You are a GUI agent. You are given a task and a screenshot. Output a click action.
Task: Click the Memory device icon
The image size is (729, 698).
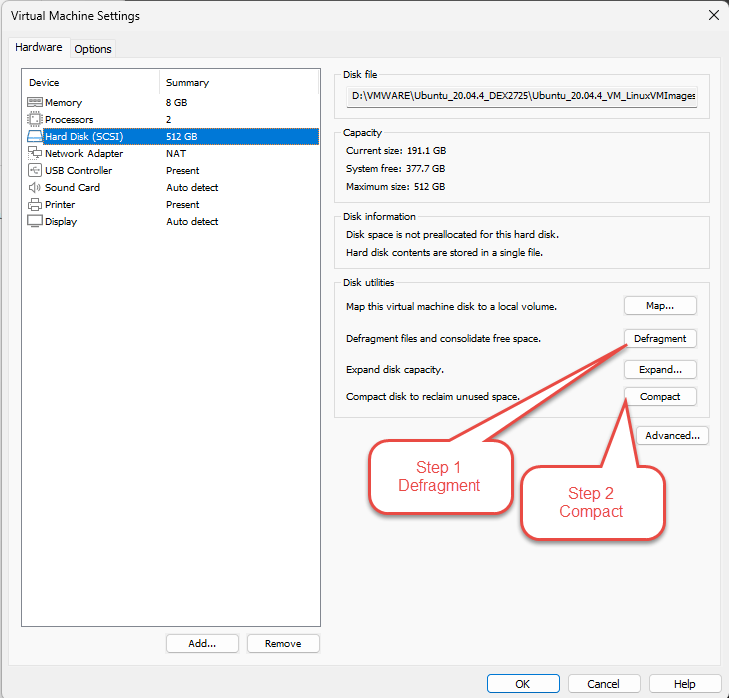[x=35, y=103]
